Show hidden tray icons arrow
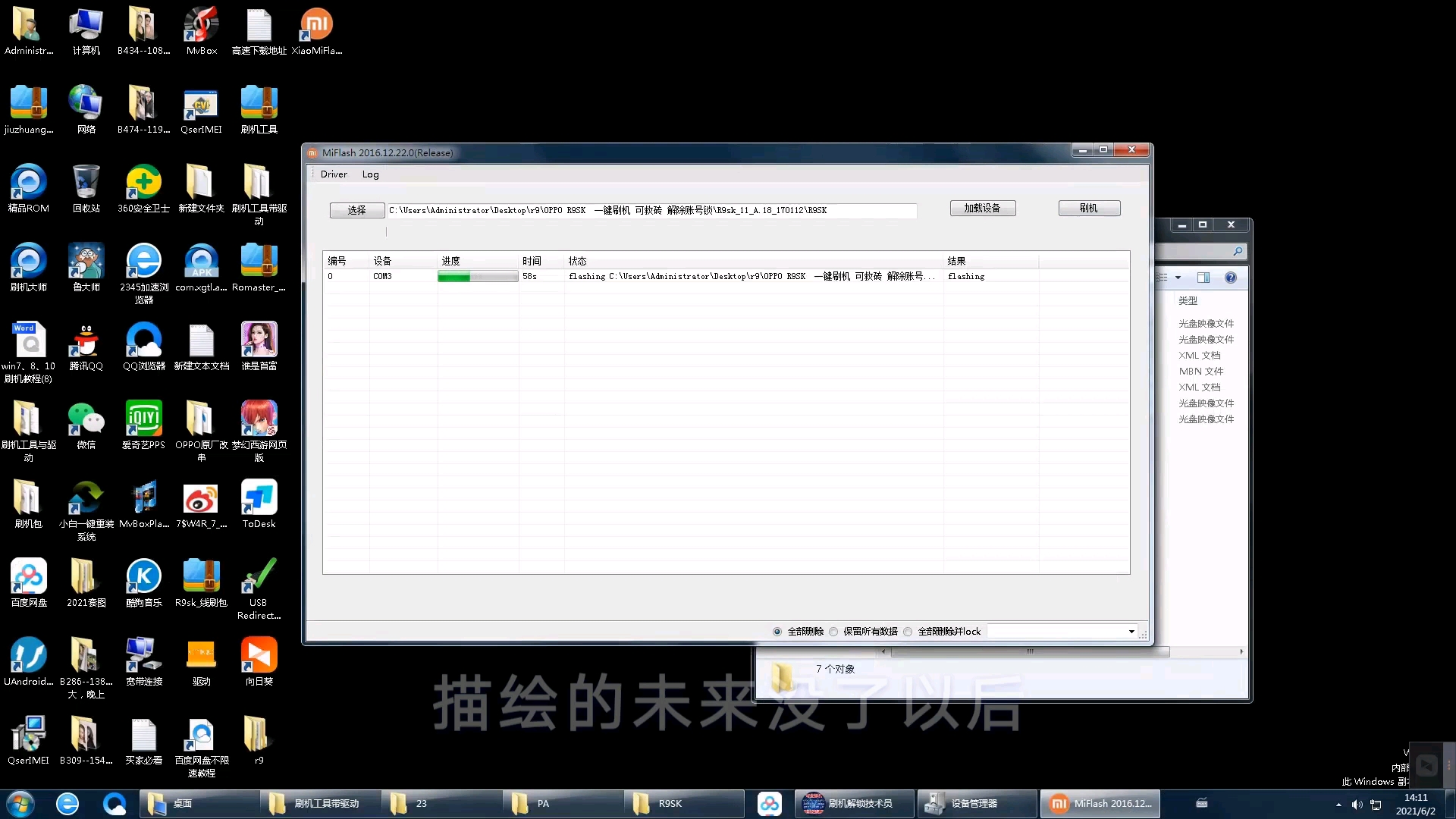The width and height of the screenshot is (1456, 819). click(1338, 805)
